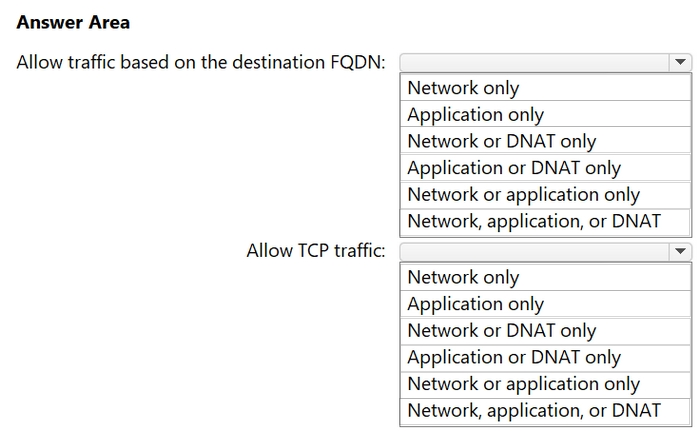The image size is (700, 431).
Task: Click the DNAT word in the last TCP option
Action: [636, 410]
